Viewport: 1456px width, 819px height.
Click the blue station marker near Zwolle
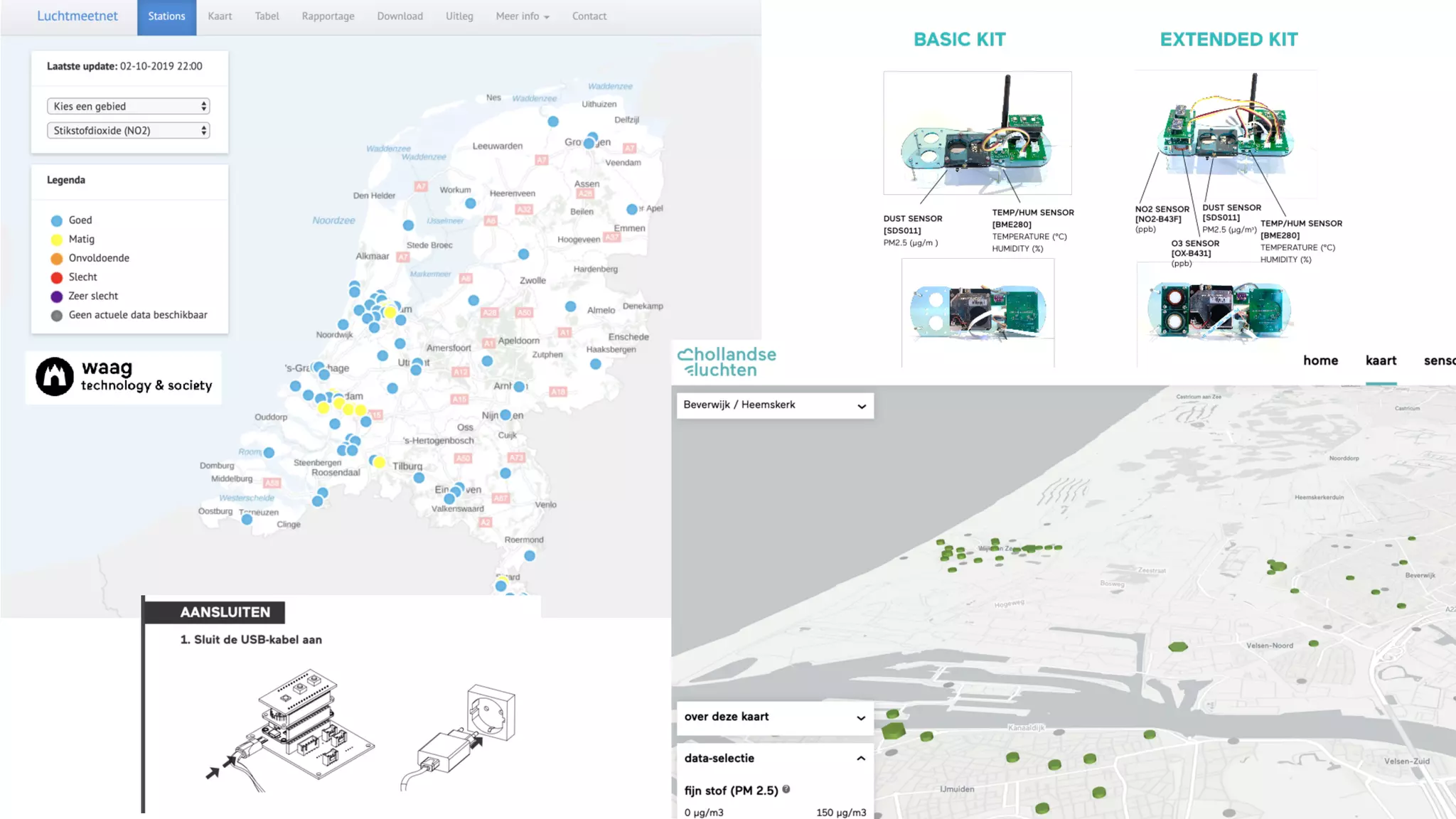[523, 254]
